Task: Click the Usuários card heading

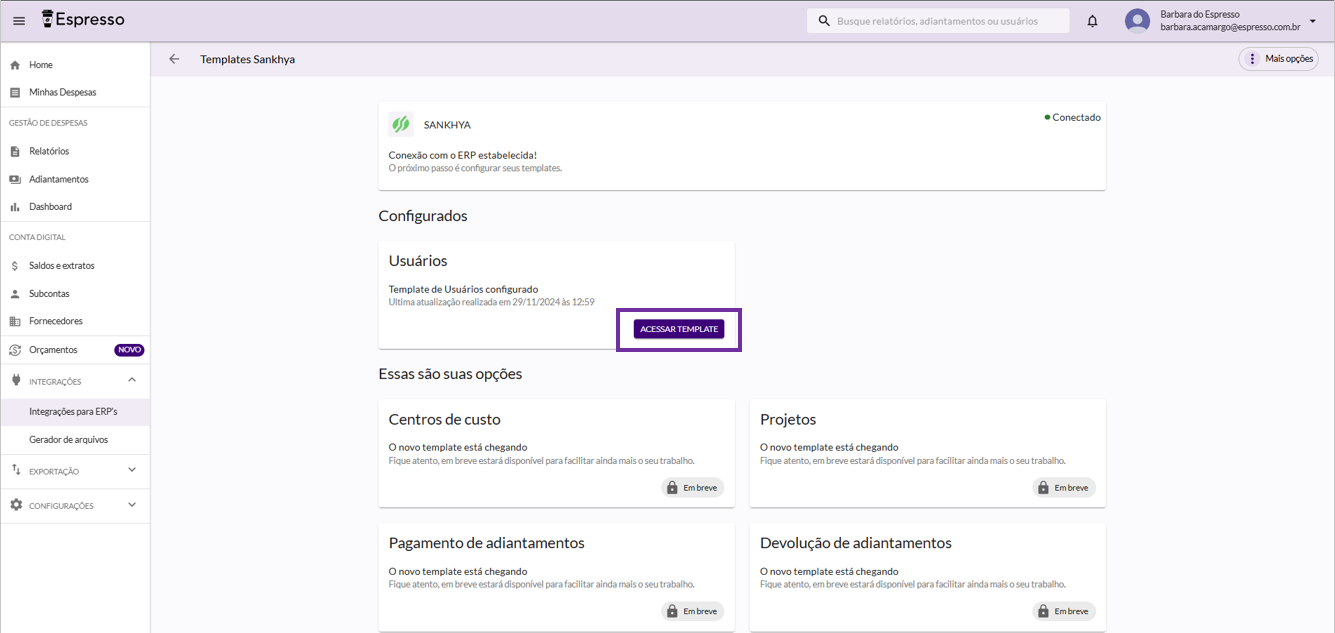Action: coord(418,261)
